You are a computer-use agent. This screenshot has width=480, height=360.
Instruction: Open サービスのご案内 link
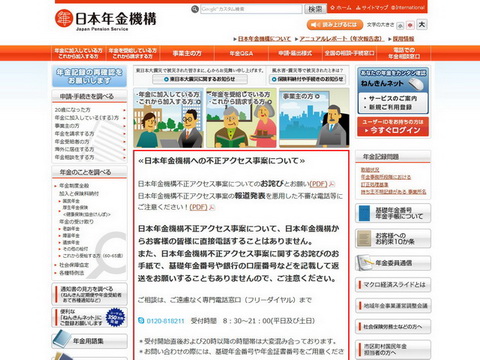393,99
